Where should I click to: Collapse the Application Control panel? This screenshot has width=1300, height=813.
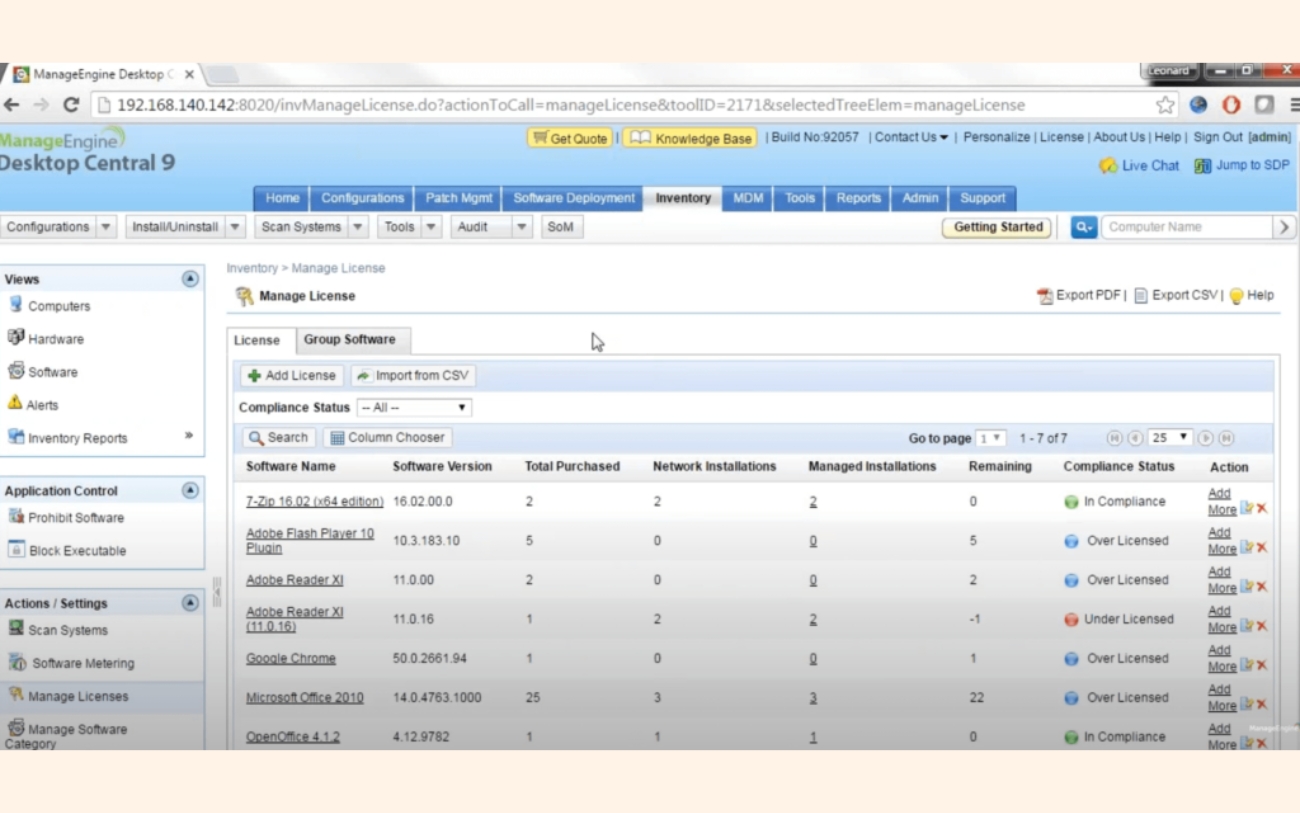tap(190, 490)
